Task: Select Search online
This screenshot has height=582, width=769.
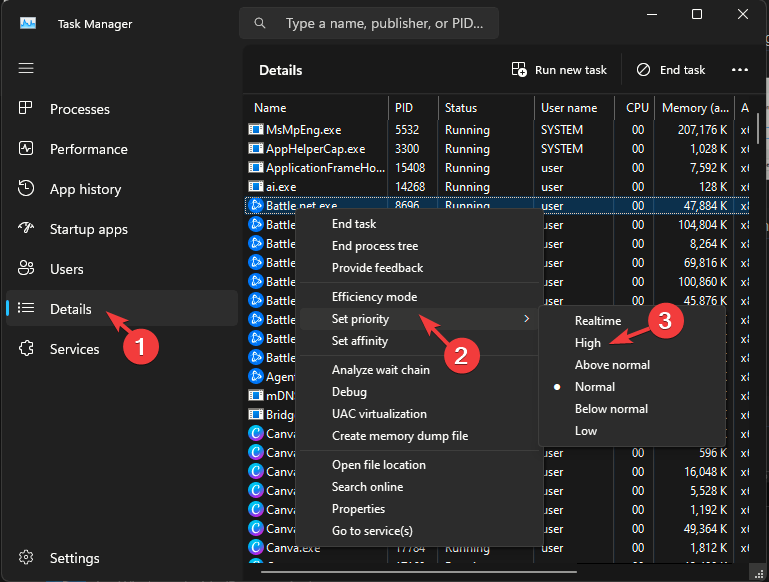Action: point(419,487)
